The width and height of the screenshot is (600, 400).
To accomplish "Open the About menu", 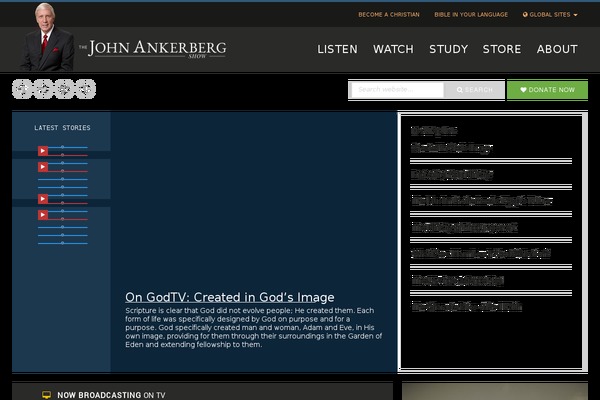I will point(557,49).
